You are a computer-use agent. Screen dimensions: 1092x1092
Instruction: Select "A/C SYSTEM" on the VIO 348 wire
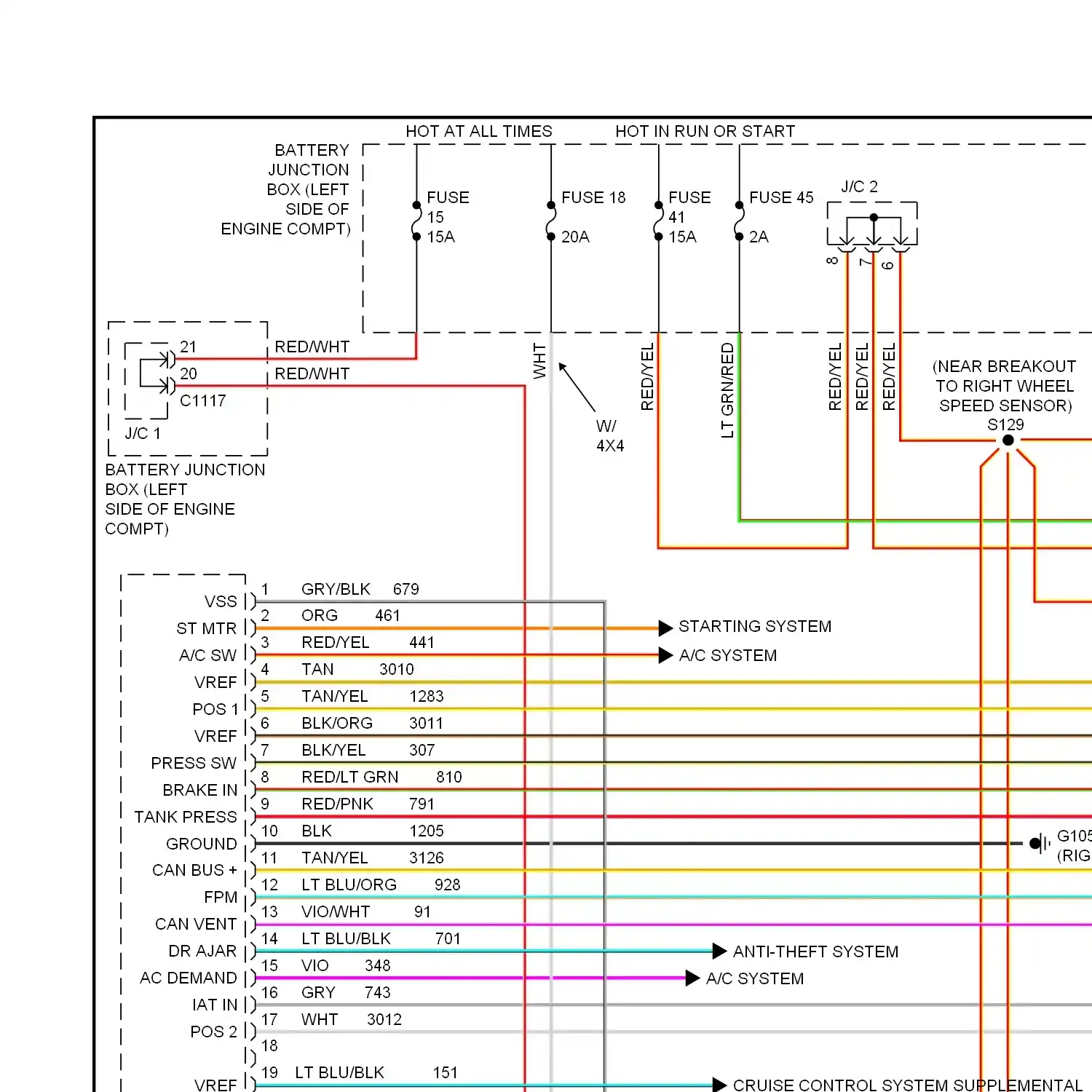[x=755, y=979]
